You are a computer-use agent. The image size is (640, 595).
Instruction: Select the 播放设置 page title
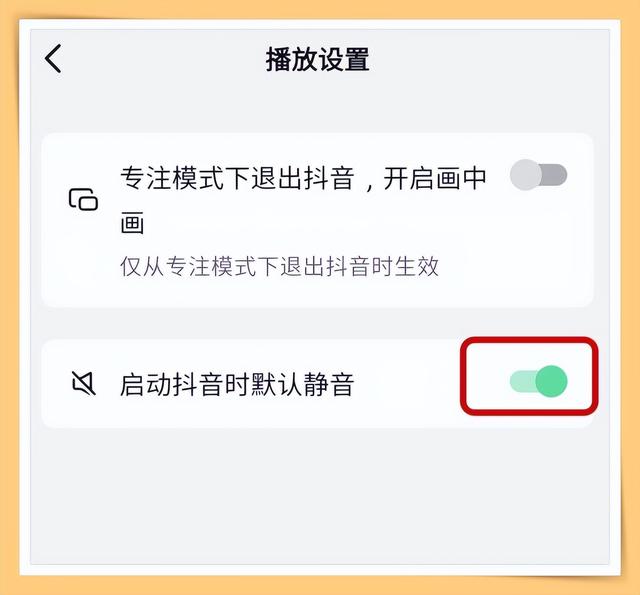pyautogui.click(x=318, y=60)
